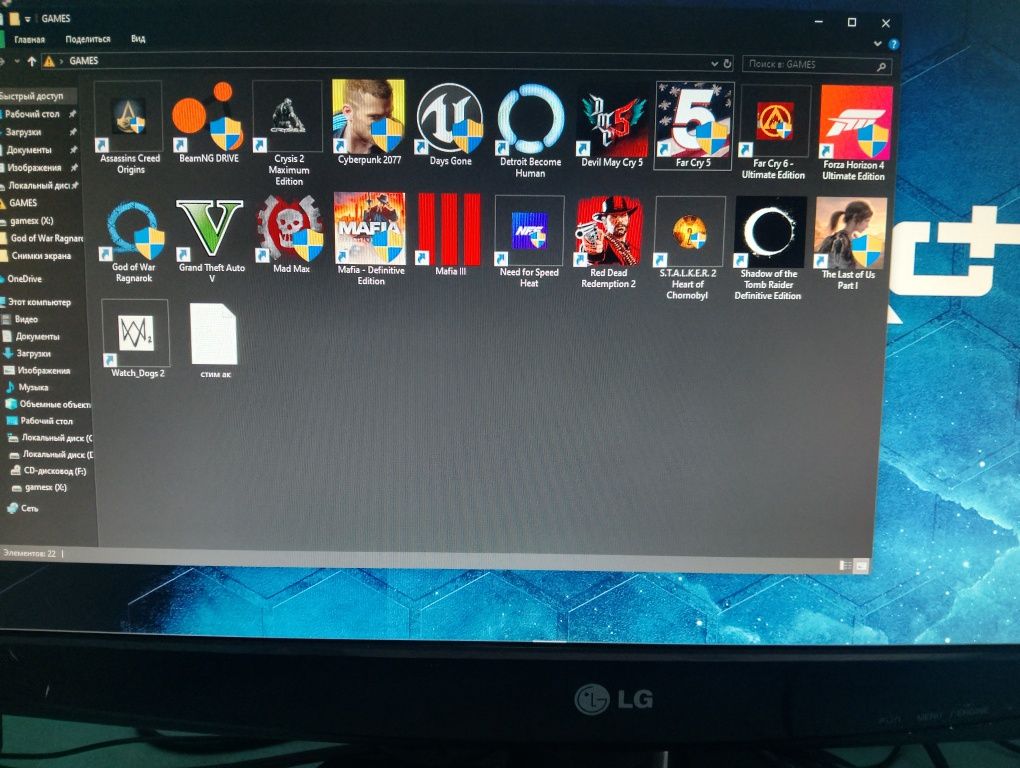
Task: Select the Watch_Dogs 2 shortcut icon
Action: [x=136, y=333]
